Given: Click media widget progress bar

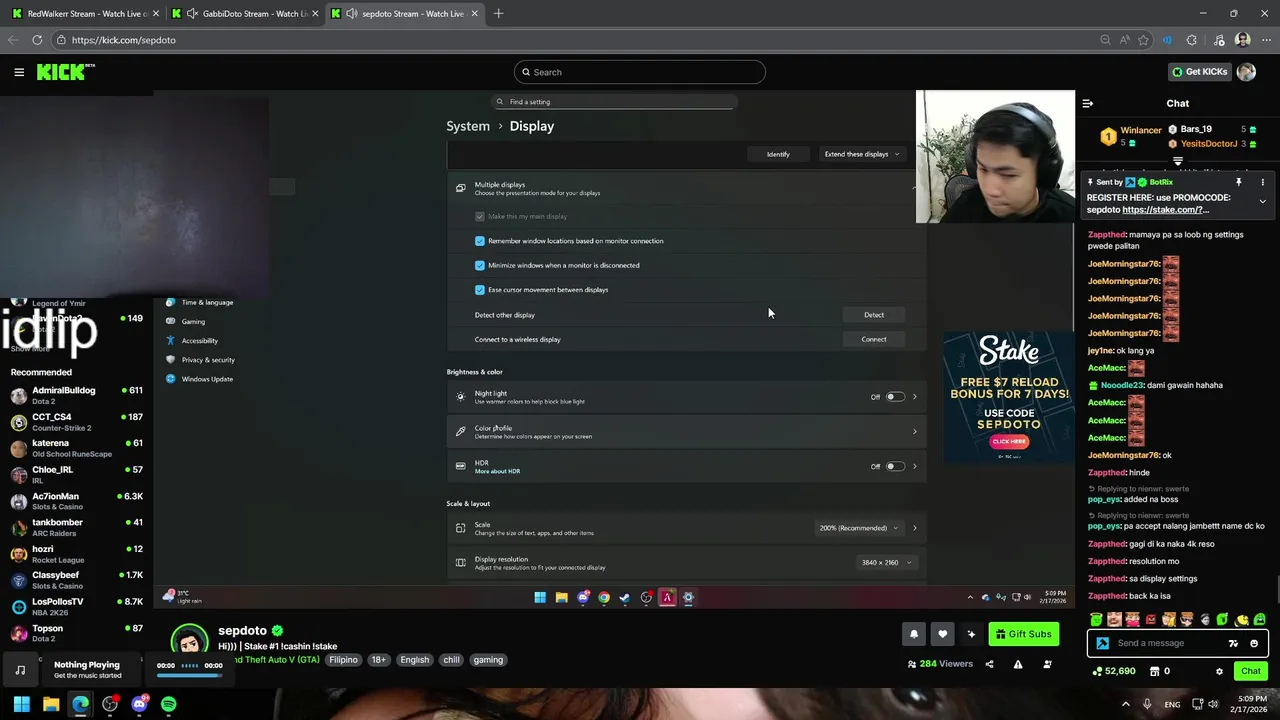Looking at the screenshot, I should [188, 675].
